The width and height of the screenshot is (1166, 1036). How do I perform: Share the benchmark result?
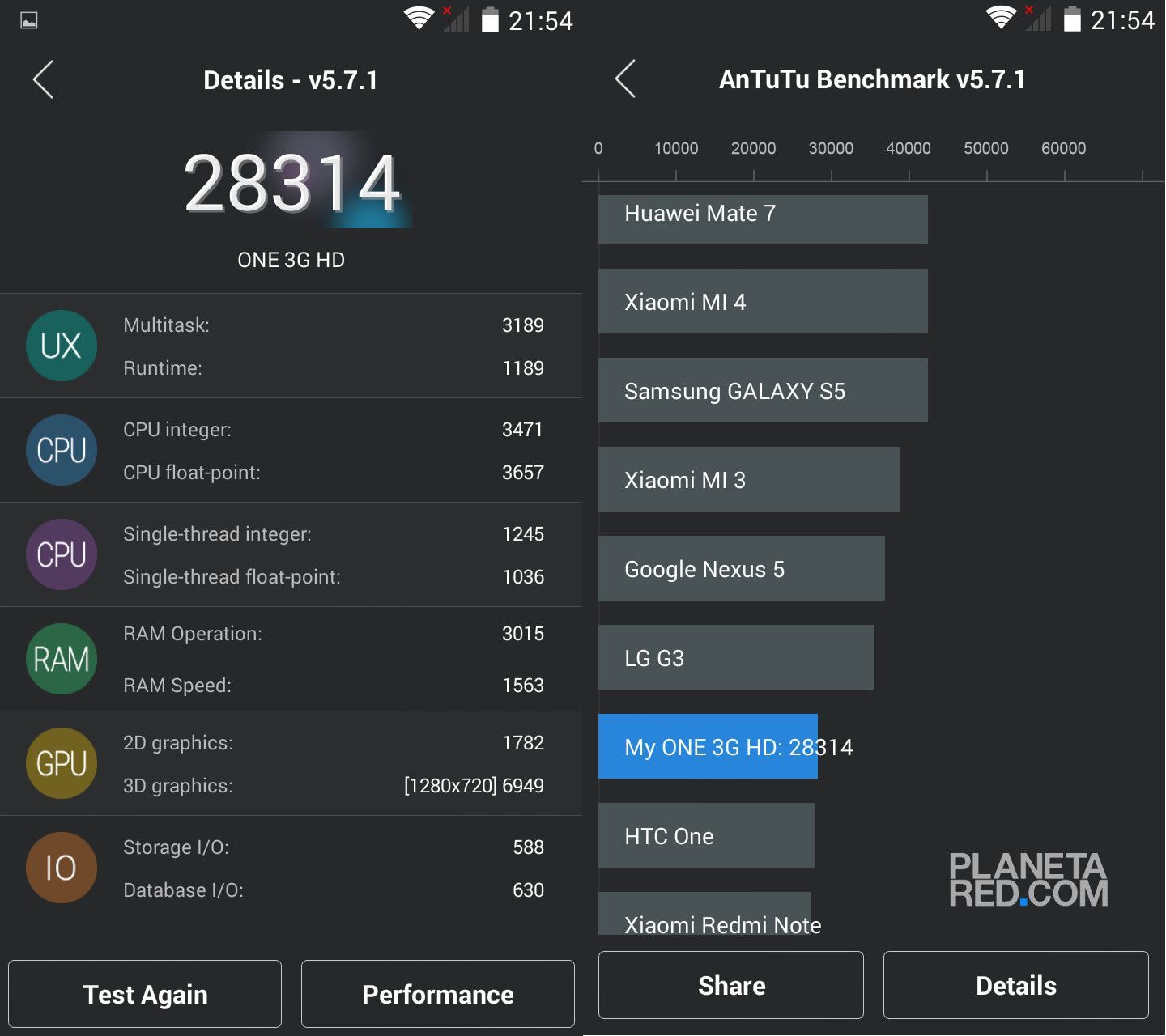coord(730,985)
